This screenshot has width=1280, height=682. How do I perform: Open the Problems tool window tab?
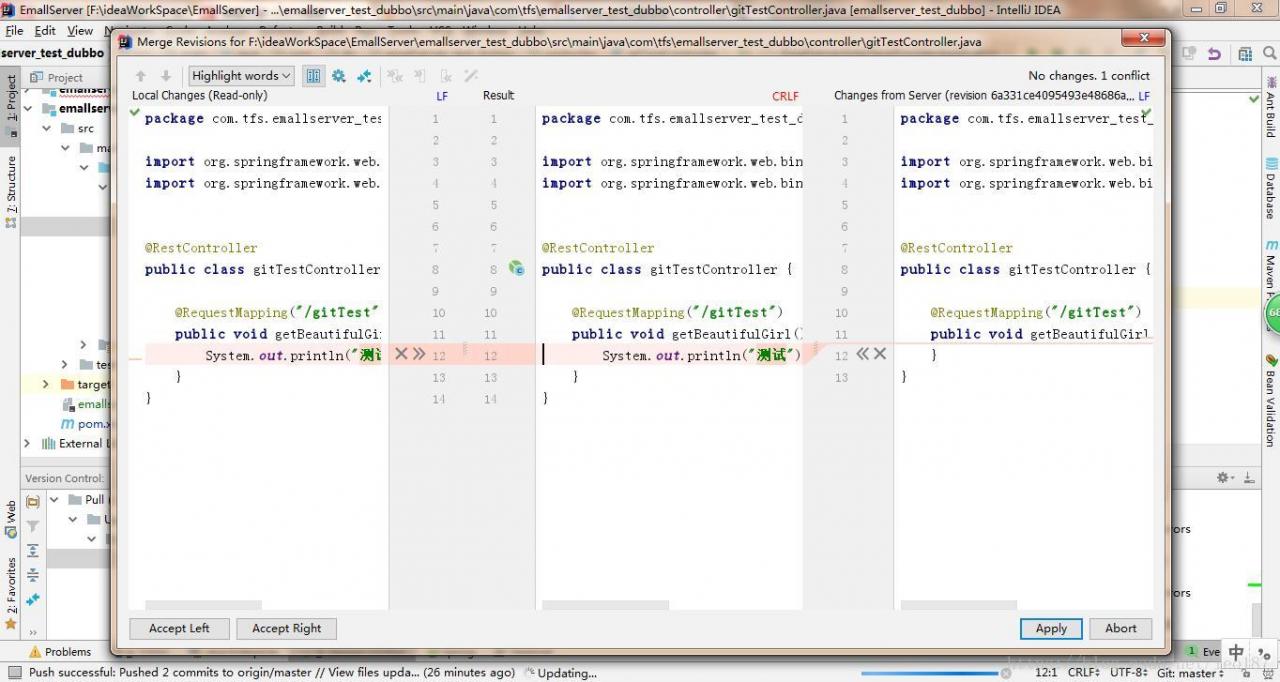click(x=60, y=652)
